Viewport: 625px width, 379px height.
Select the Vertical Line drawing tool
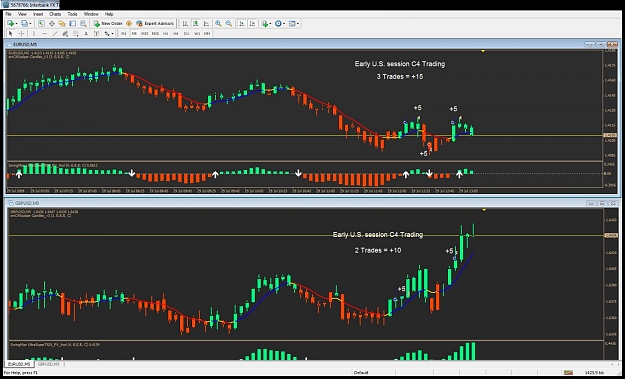[x=34, y=34]
